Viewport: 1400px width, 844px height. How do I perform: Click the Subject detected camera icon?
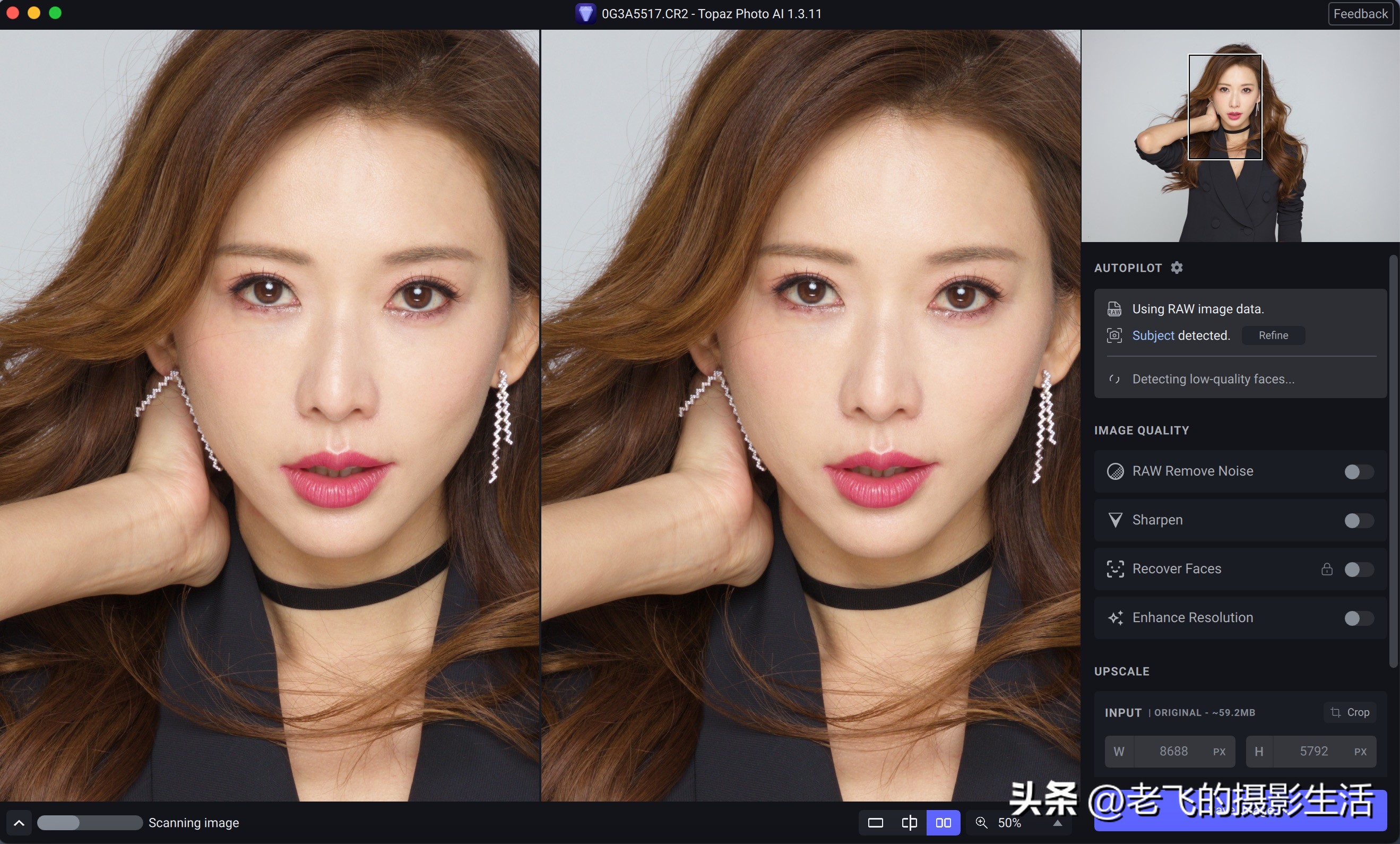pos(1114,335)
